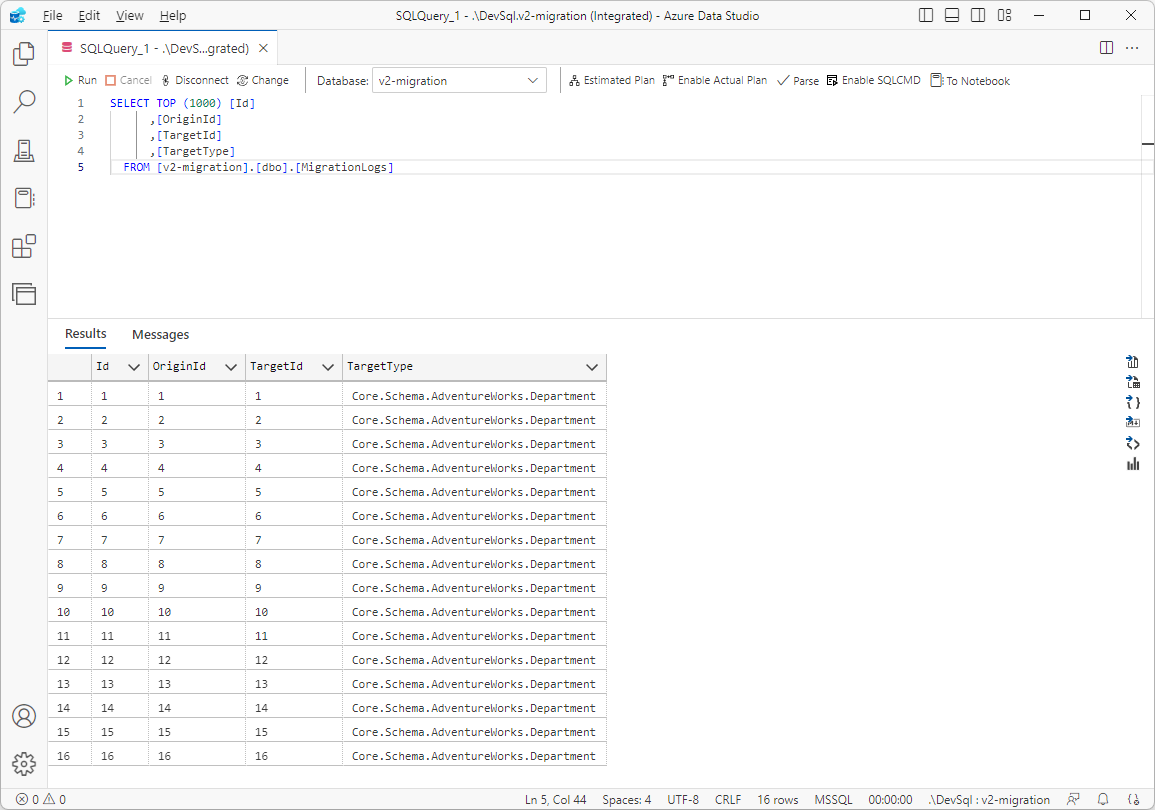Viewport: 1155px width, 810px height.
Task: Click CRLF line ending in the status bar
Action: point(728,799)
